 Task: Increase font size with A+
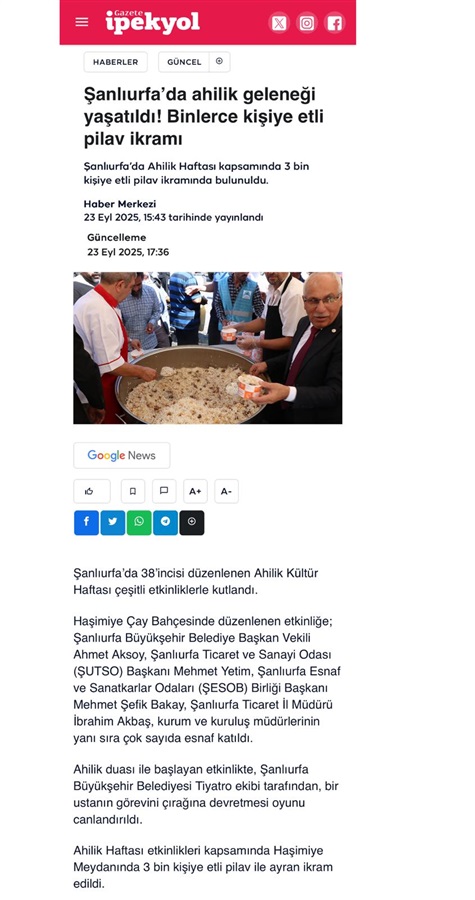(195, 491)
